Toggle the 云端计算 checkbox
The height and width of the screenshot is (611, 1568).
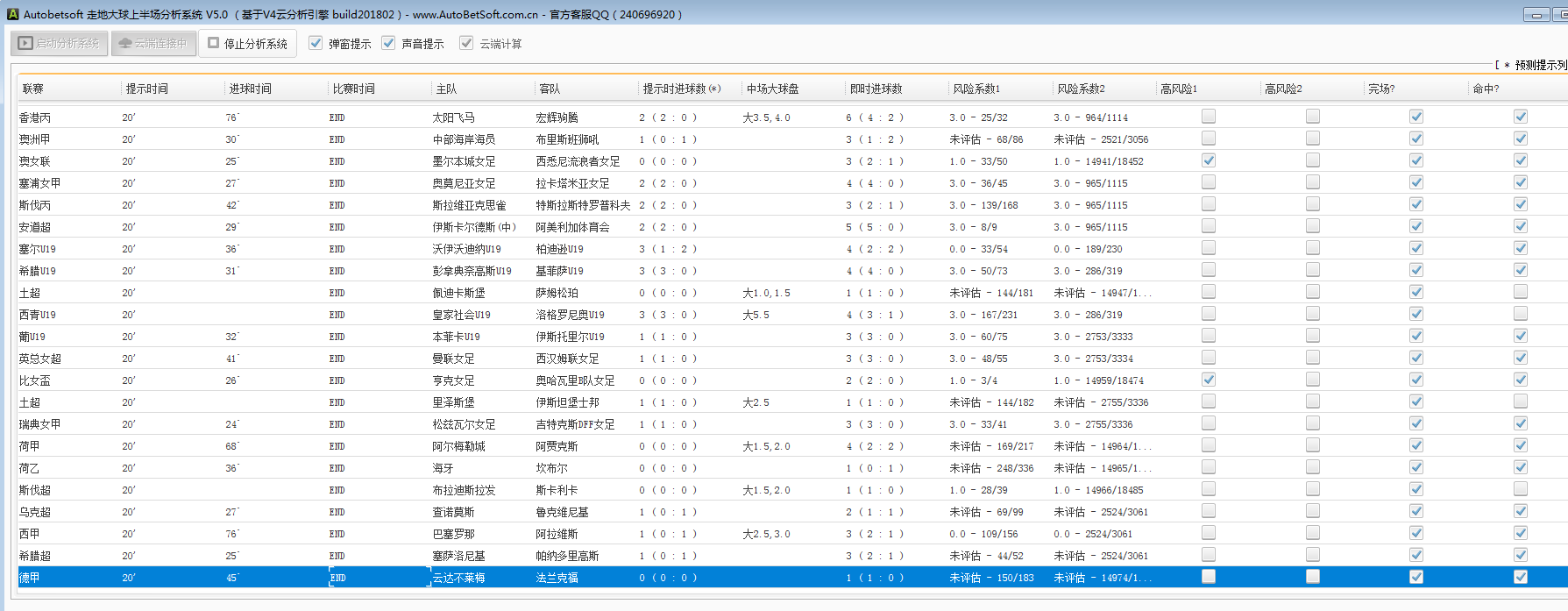pos(466,43)
